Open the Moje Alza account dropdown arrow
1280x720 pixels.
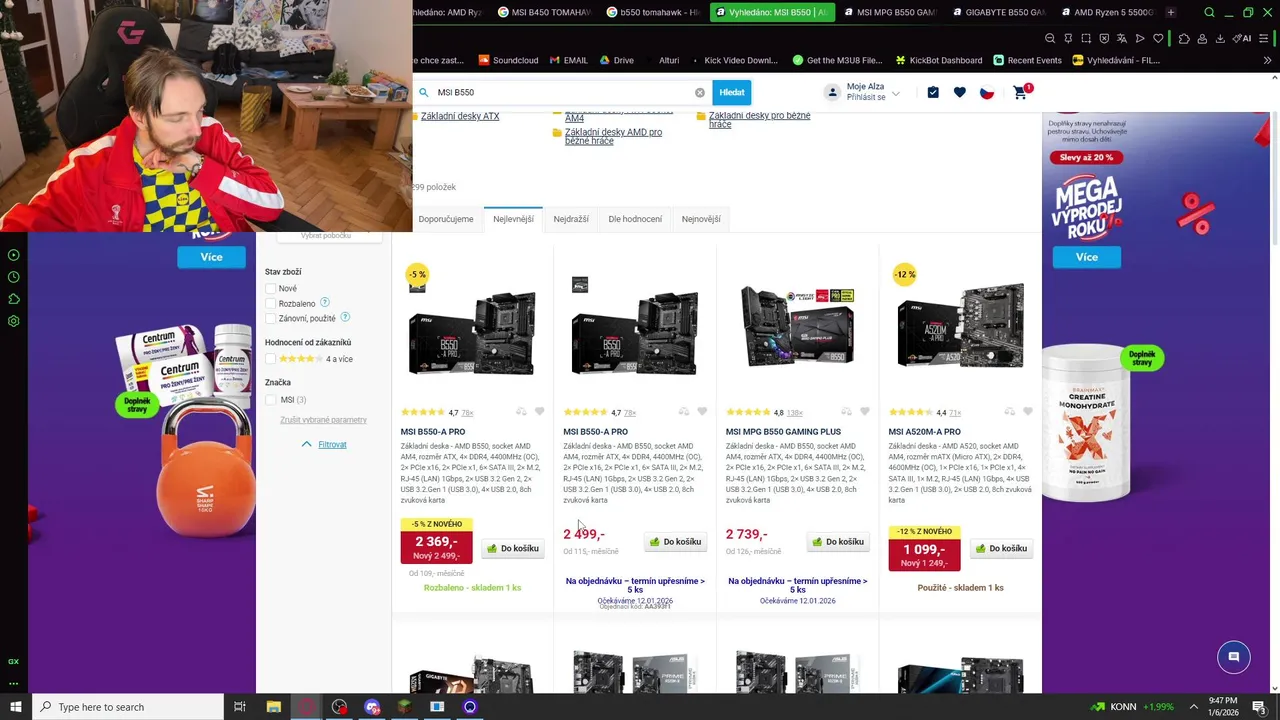[x=896, y=93]
